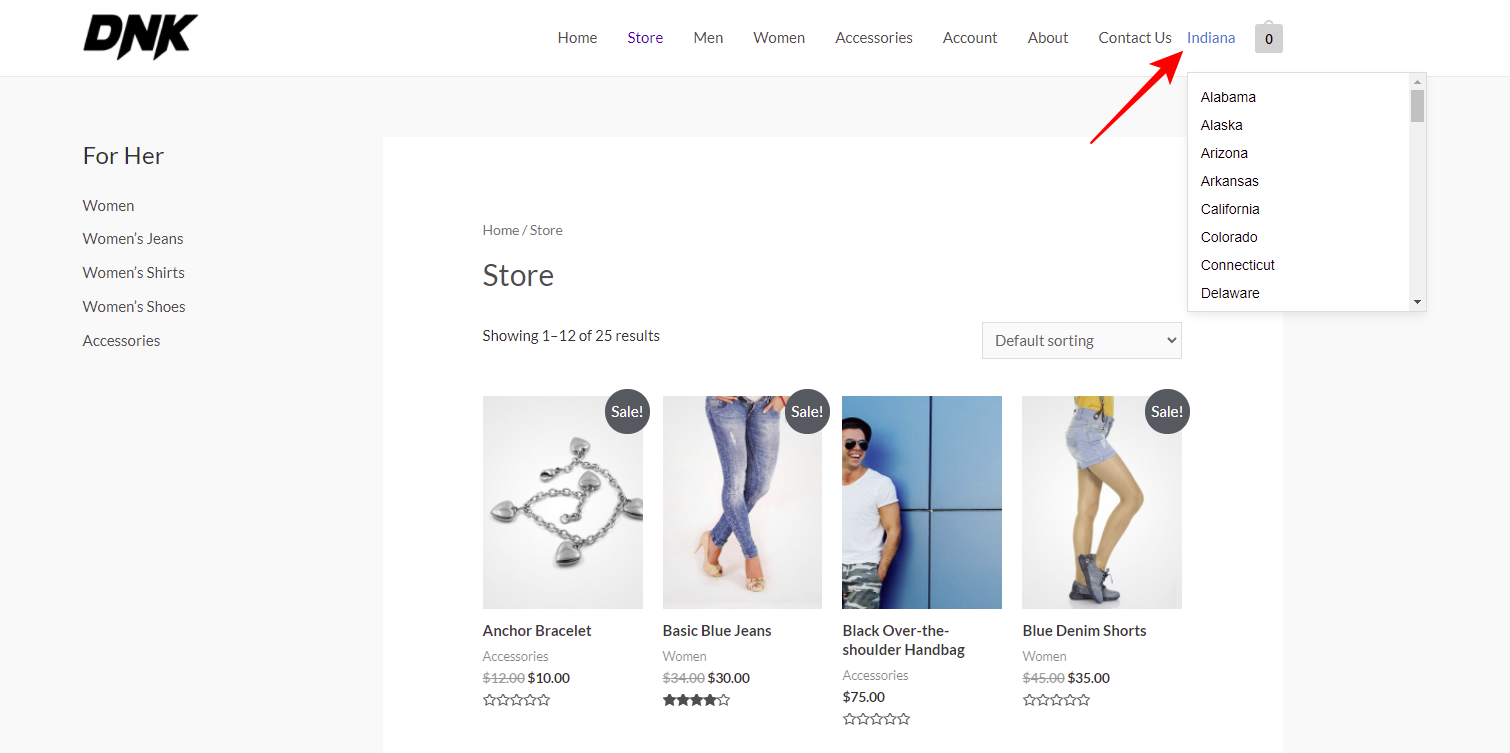View the Anchor Bracelet product image
1510x753 pixels.
(x=562, y=502)
